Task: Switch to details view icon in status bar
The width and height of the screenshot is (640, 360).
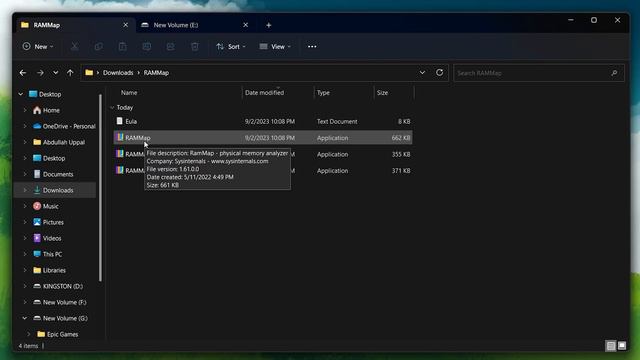Action: (x=611, y=346)
